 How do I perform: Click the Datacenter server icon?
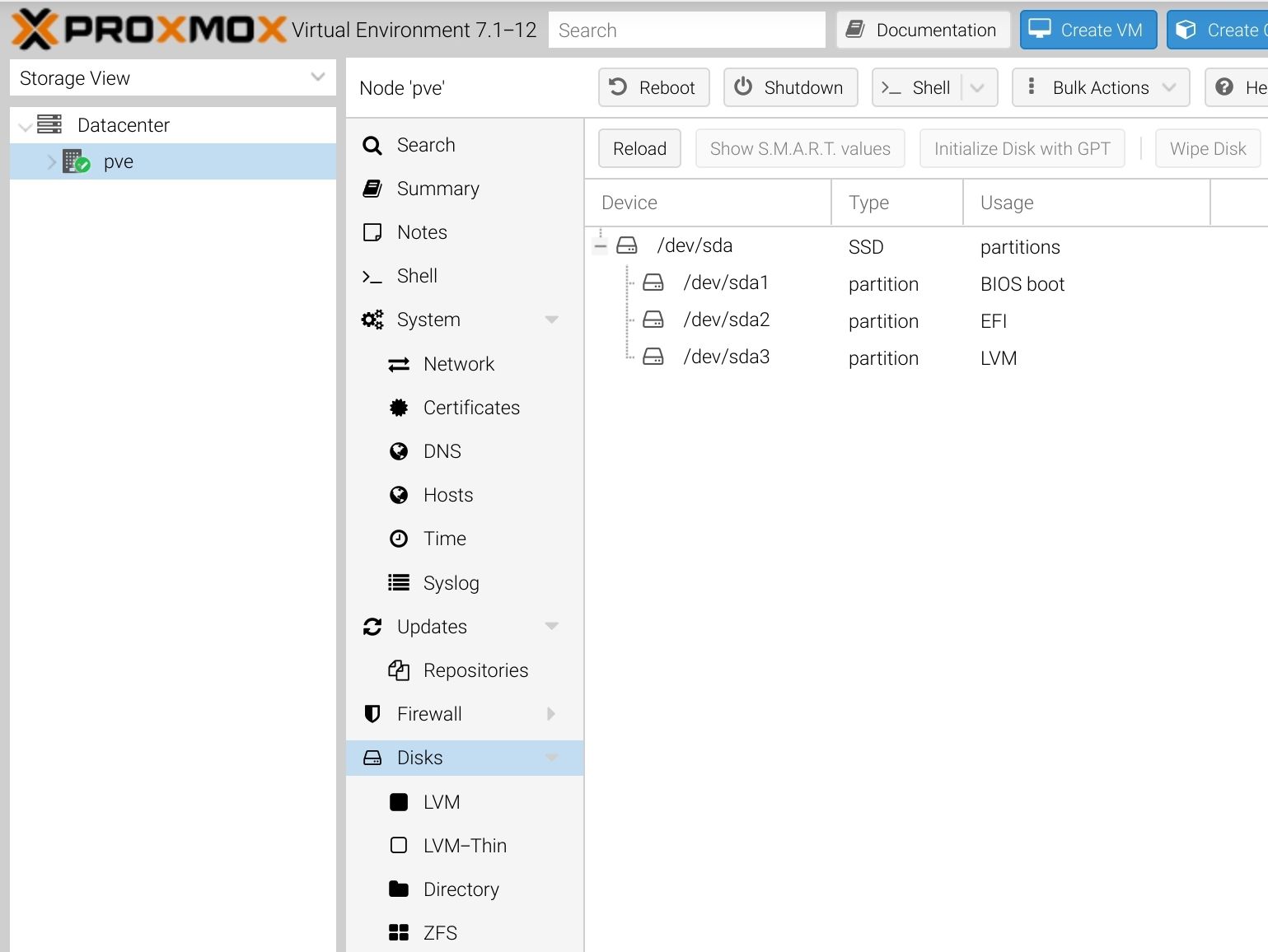[x=49, y=124]
